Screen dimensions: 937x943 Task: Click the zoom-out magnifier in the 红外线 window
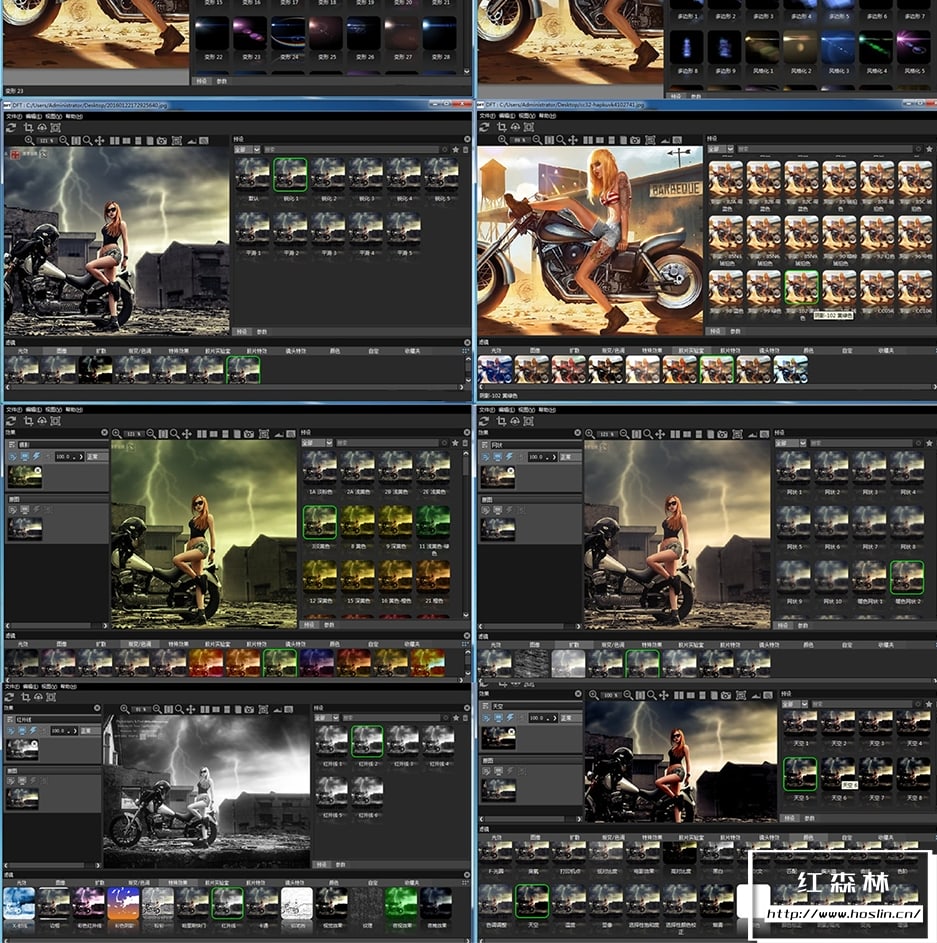pyautogui.click(x=158, y=710)
